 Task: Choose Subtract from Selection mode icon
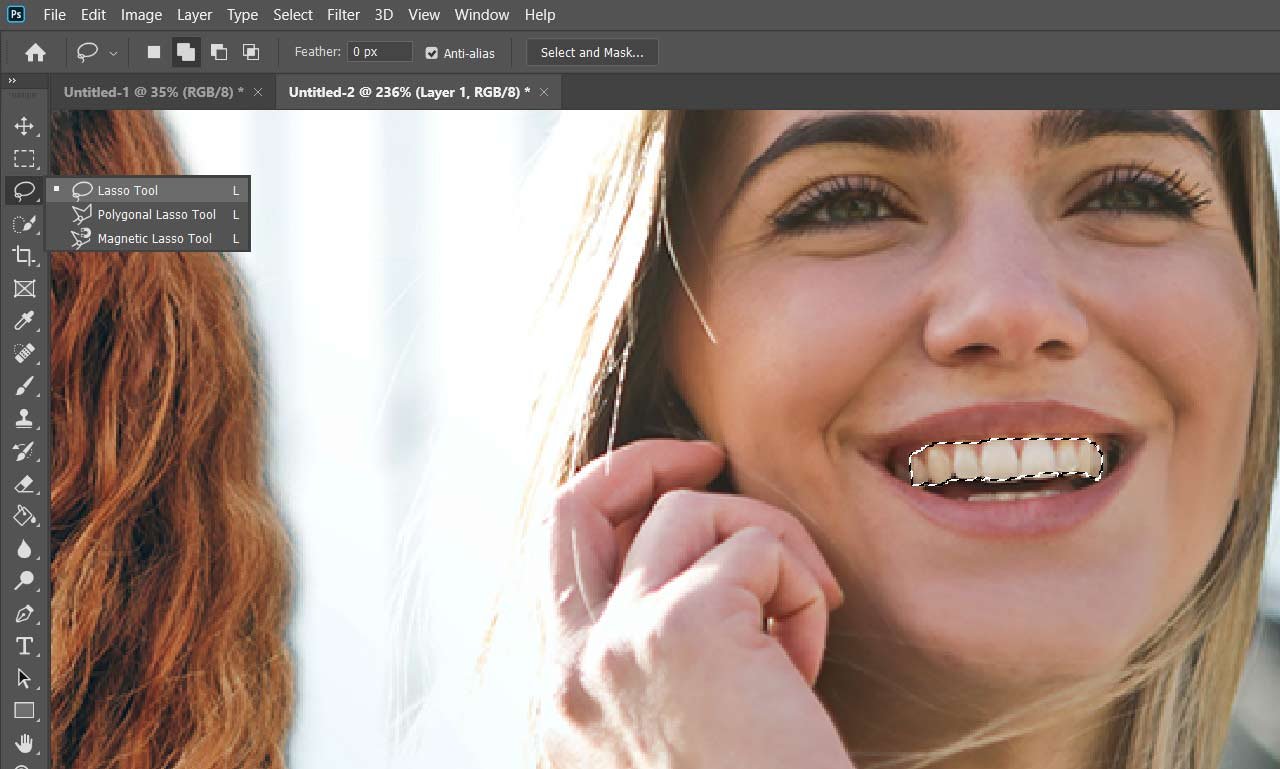click(x=218, y=52)
